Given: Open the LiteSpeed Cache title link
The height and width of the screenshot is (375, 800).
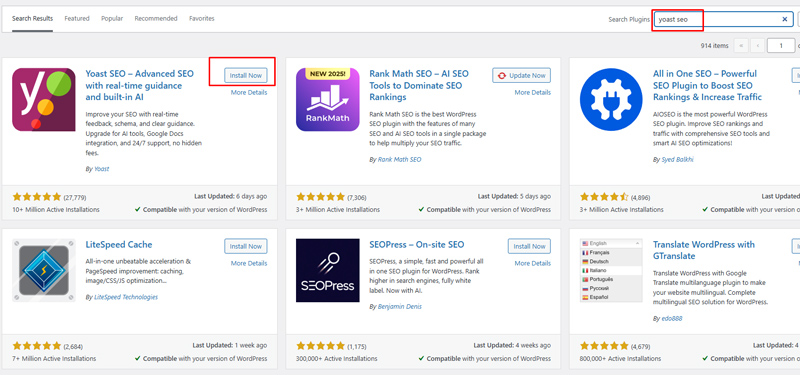Looking at the screenshot, I should click(119, 245).
